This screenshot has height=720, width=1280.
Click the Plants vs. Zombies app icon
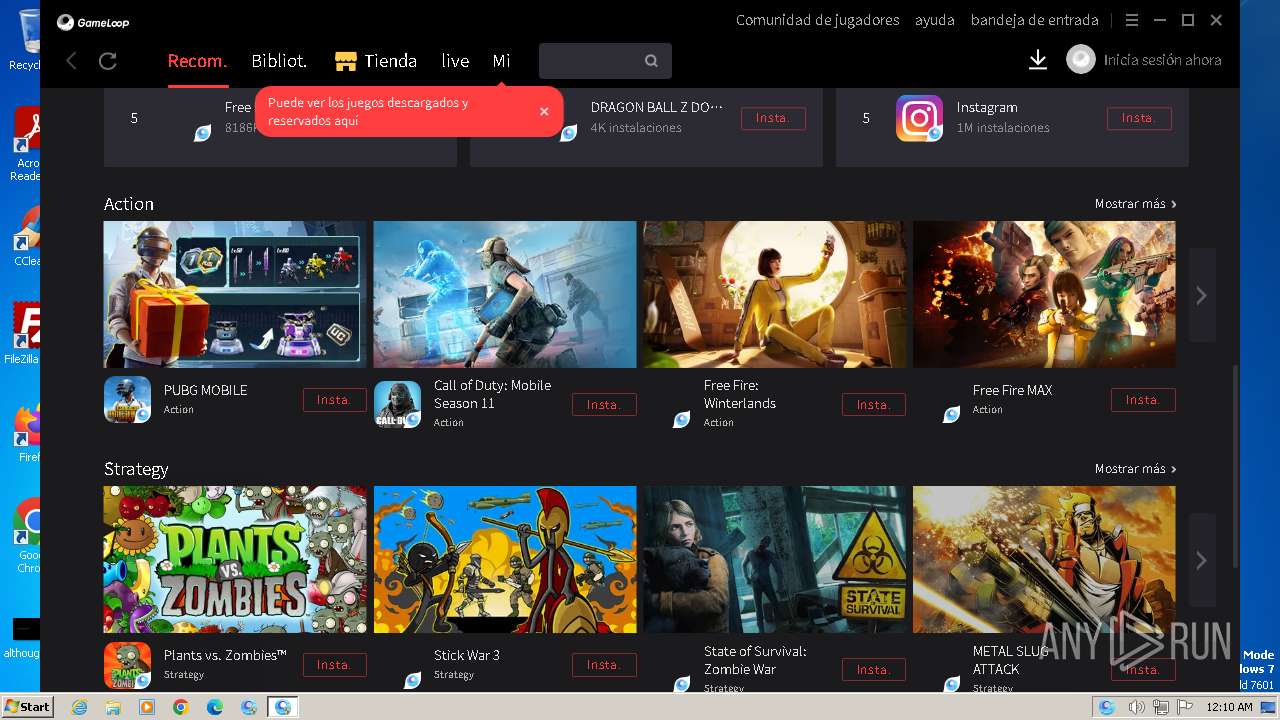(127, 665)
